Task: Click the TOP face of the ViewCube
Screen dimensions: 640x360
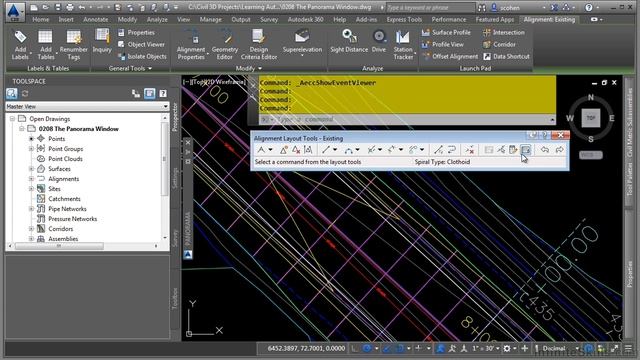Action: click(x=591, y=118)
